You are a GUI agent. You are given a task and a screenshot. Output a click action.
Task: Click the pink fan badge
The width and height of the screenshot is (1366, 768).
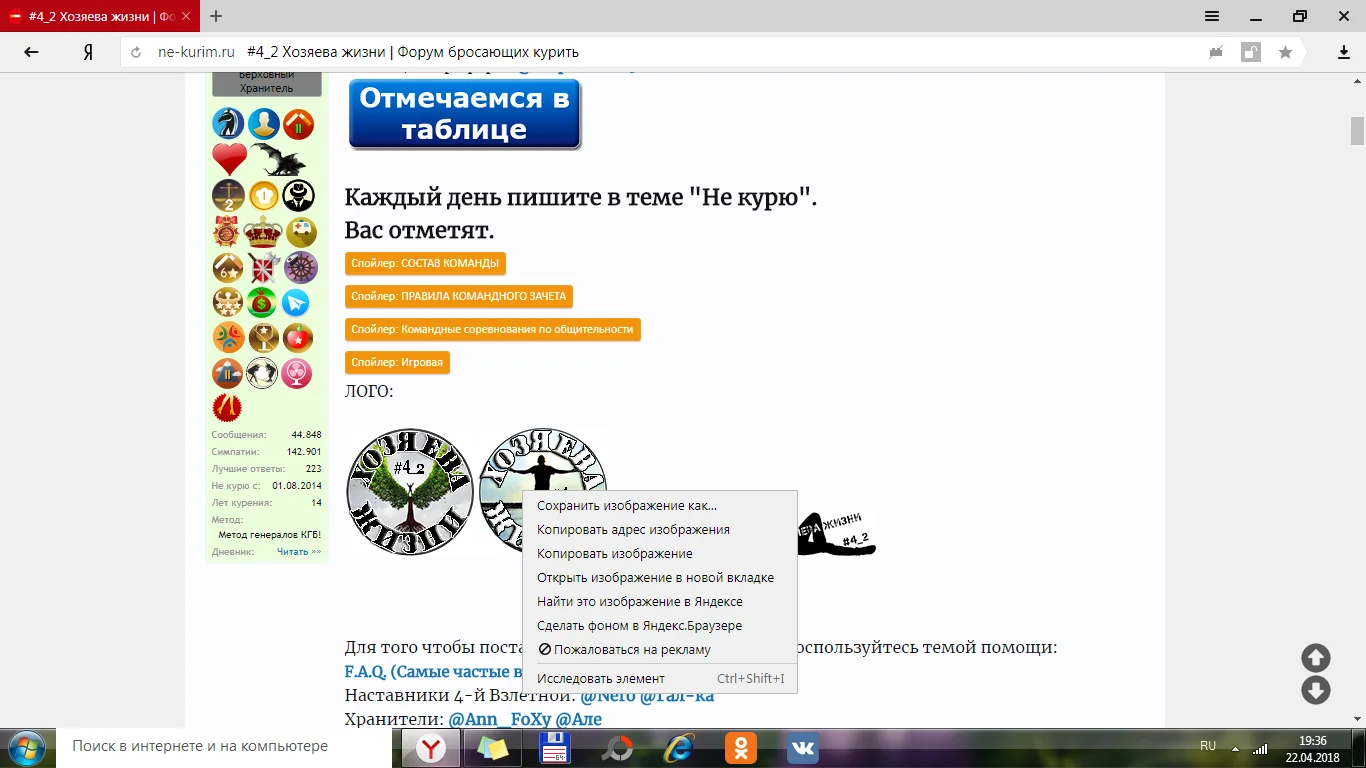click(297, 373)
